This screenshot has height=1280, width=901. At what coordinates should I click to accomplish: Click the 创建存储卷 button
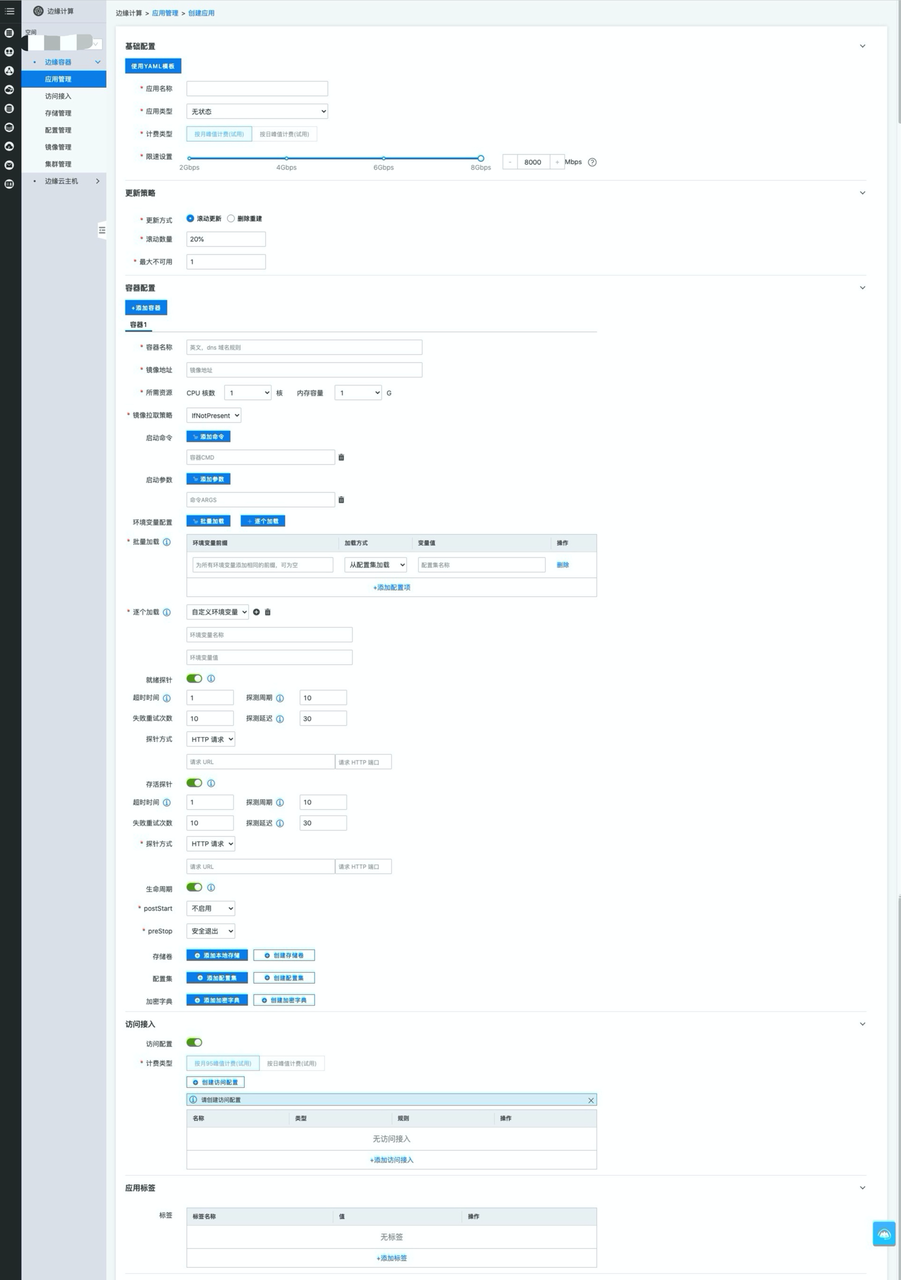(284, 955)
